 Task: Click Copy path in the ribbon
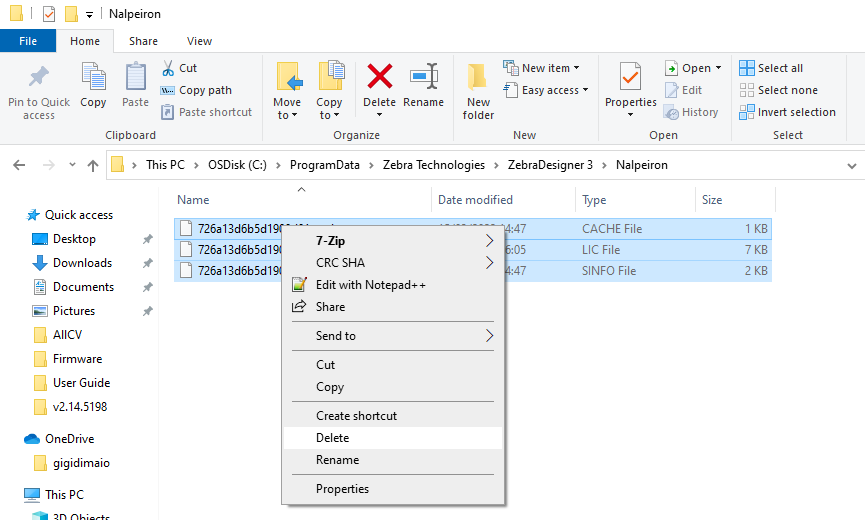pyautogui.click(x=196, y=90)
